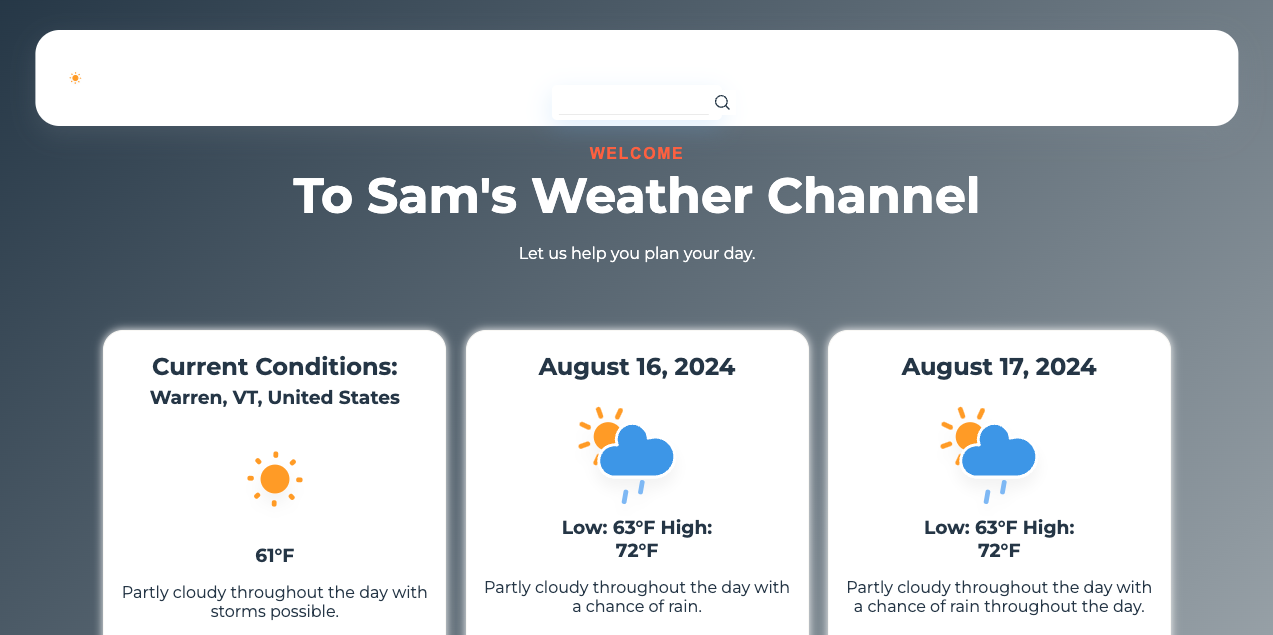
Task: Click inside the search input field
Action: [x=632, y=102]
